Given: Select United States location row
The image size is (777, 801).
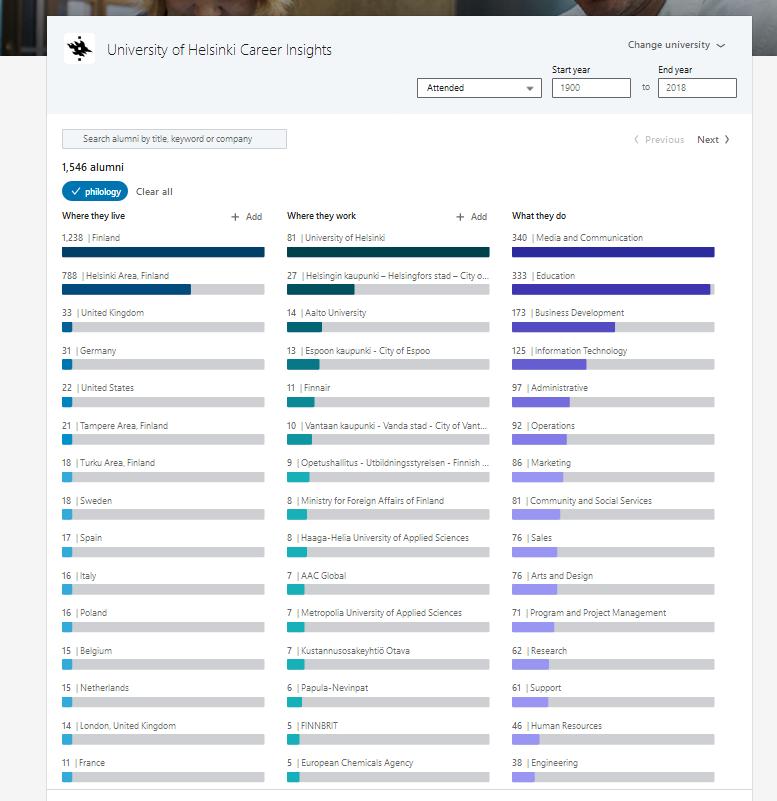Looking at the screenshot, I should (x=163, y=395).
